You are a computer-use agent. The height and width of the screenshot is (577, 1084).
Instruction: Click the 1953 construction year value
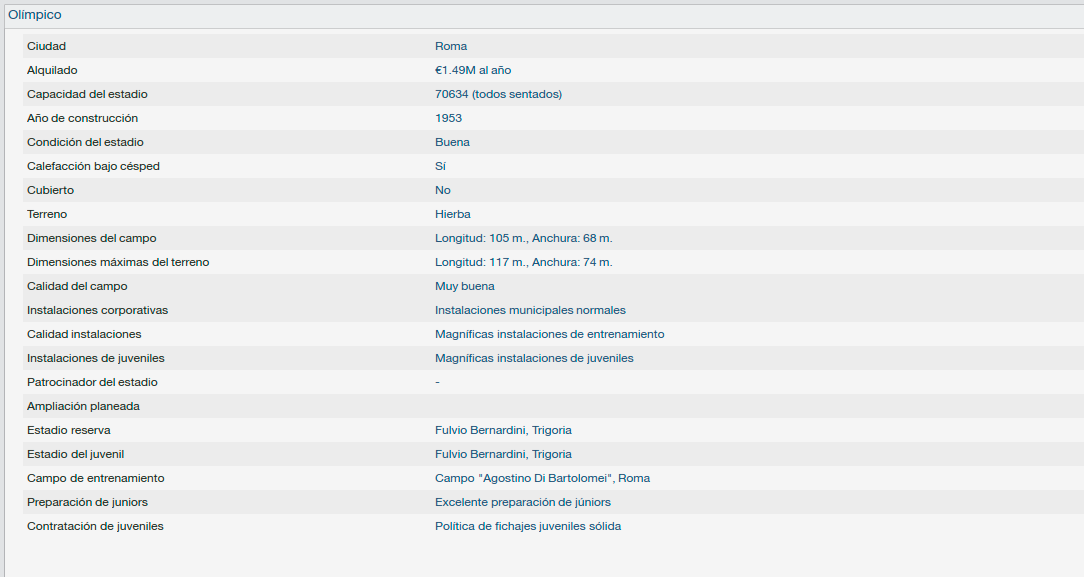click(448, 118)
